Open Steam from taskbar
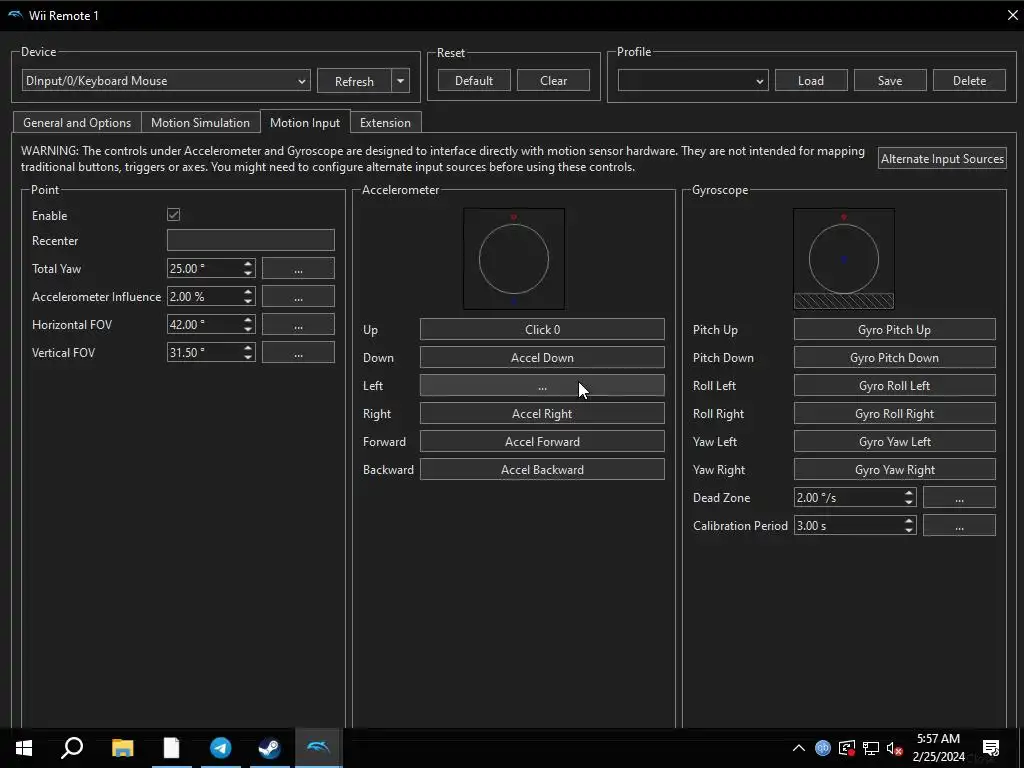 [x=269, y=748]
